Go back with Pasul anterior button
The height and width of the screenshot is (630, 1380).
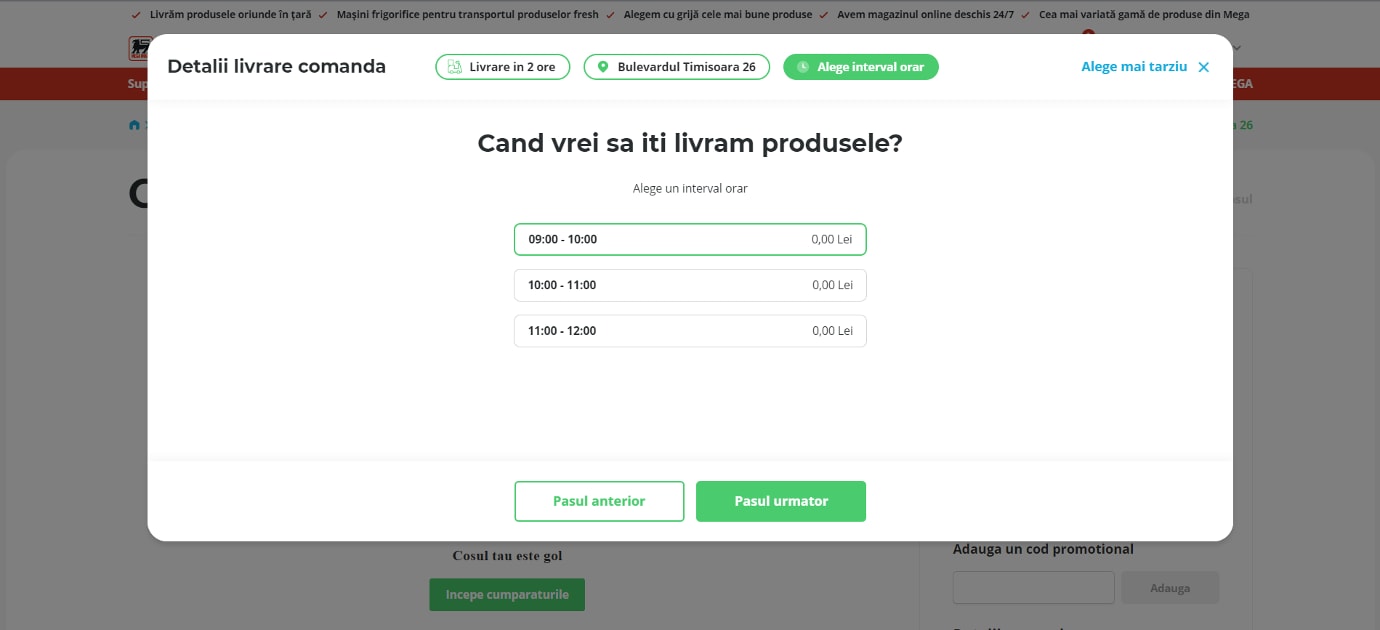pyautogui.click(x=599, y=501)
